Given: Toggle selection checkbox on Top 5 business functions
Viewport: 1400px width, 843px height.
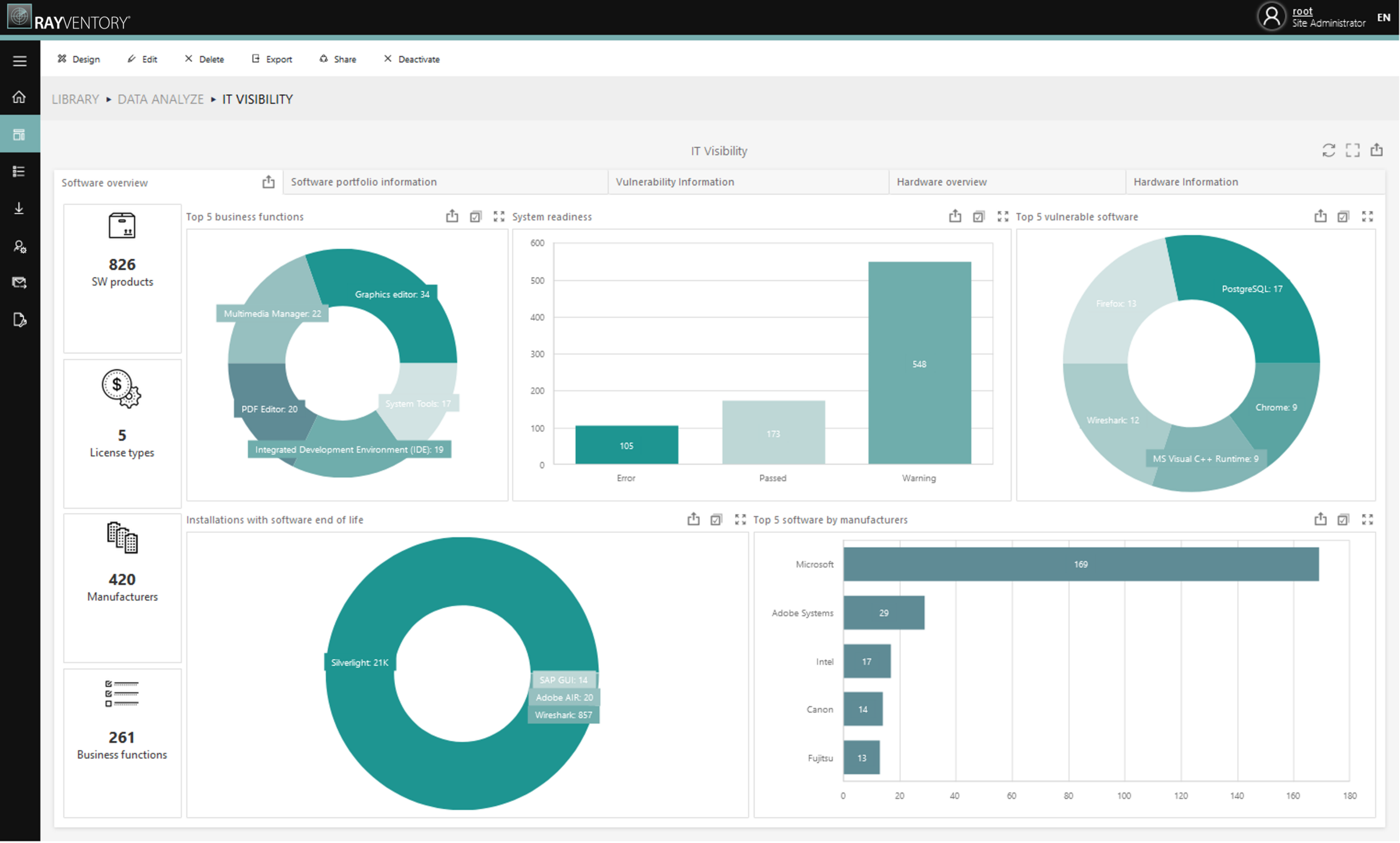Looking at the screenshot, I should click(475, 217).
